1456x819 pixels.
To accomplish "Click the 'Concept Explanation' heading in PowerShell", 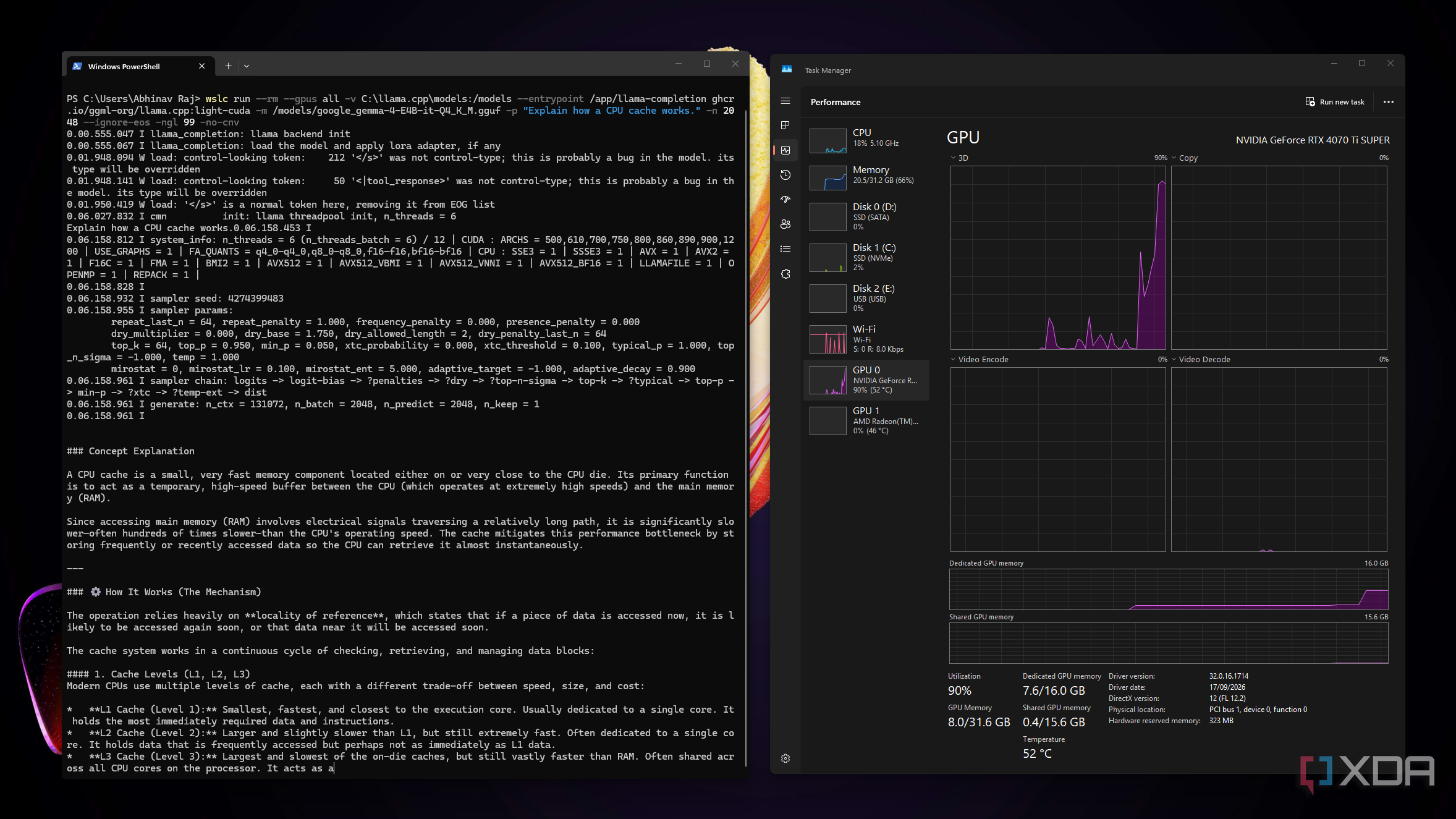I will 130,451.
